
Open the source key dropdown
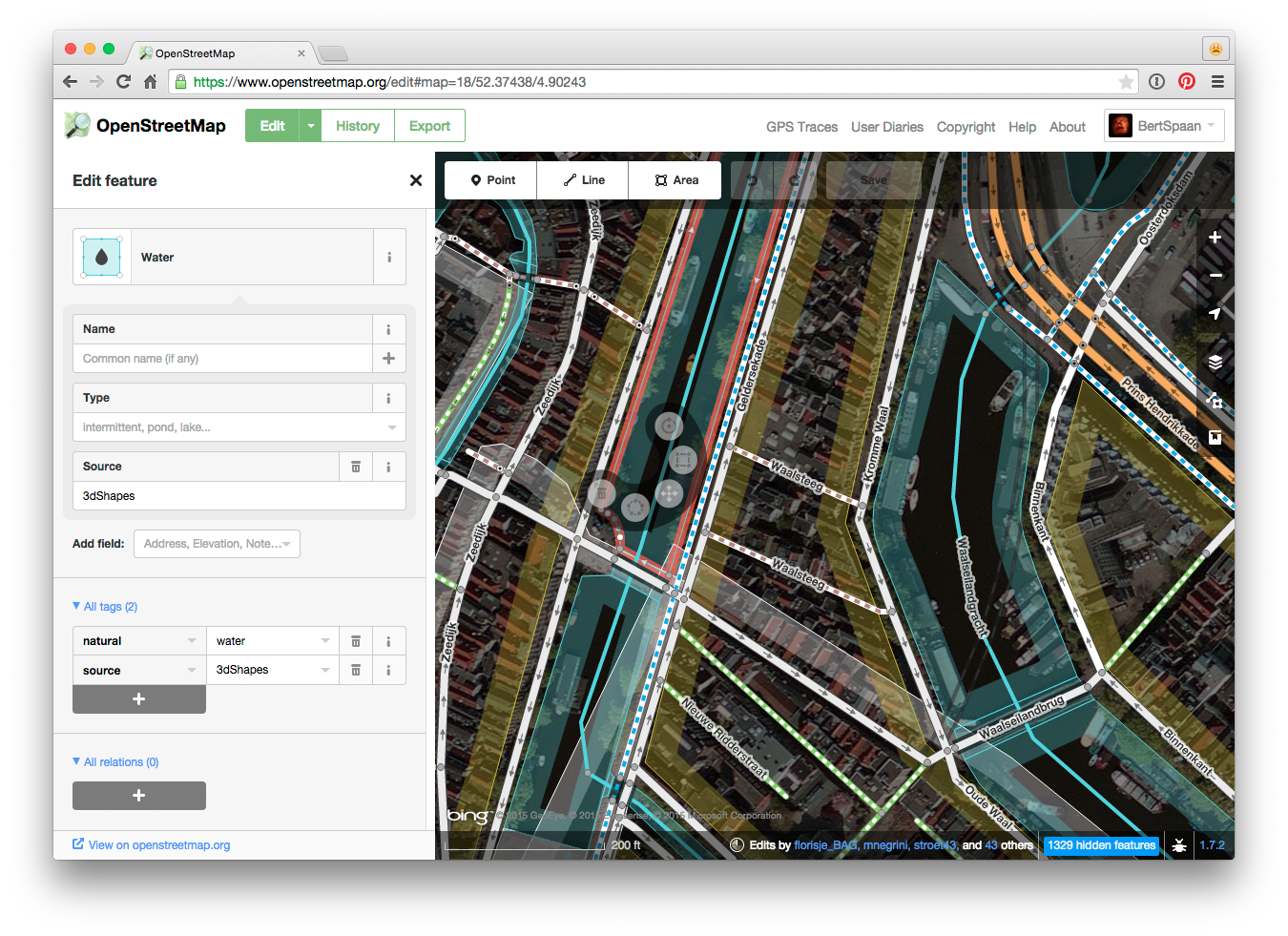(192, 670)
